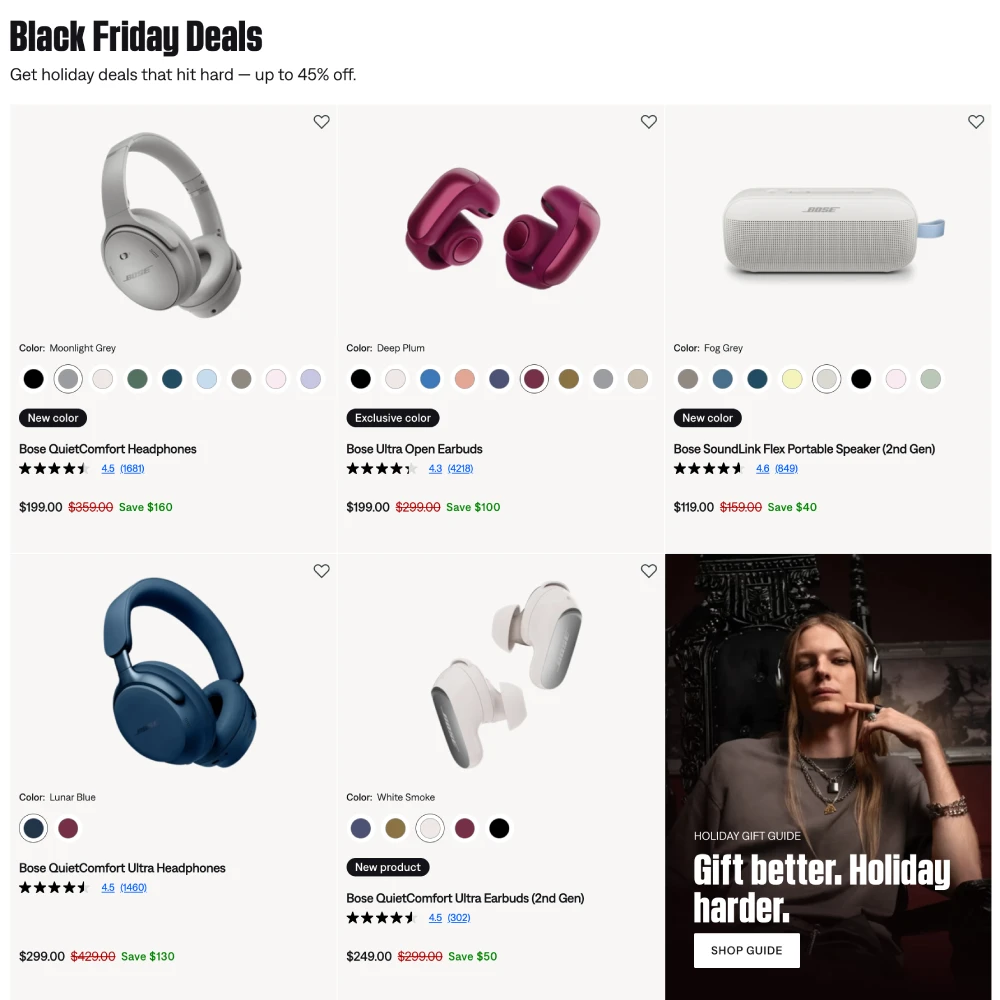This screenshot has width=1000, height=1000.
Task: Open reviews link (4218) for Ultra Open Earbuds
Action: click(460, 469)
